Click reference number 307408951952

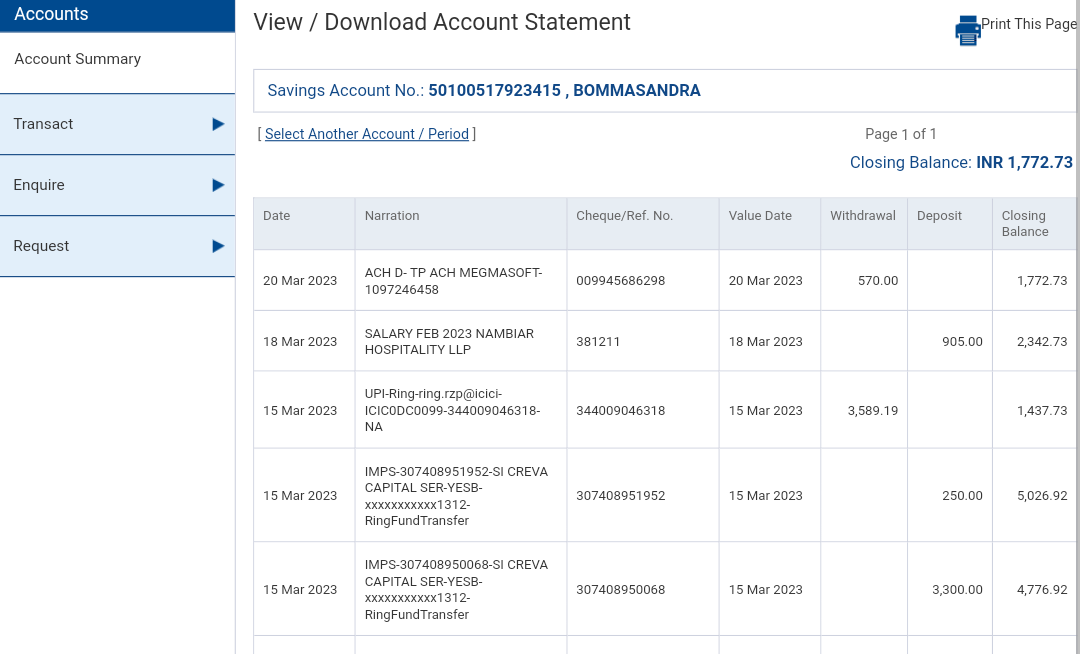tap(621, 496)
